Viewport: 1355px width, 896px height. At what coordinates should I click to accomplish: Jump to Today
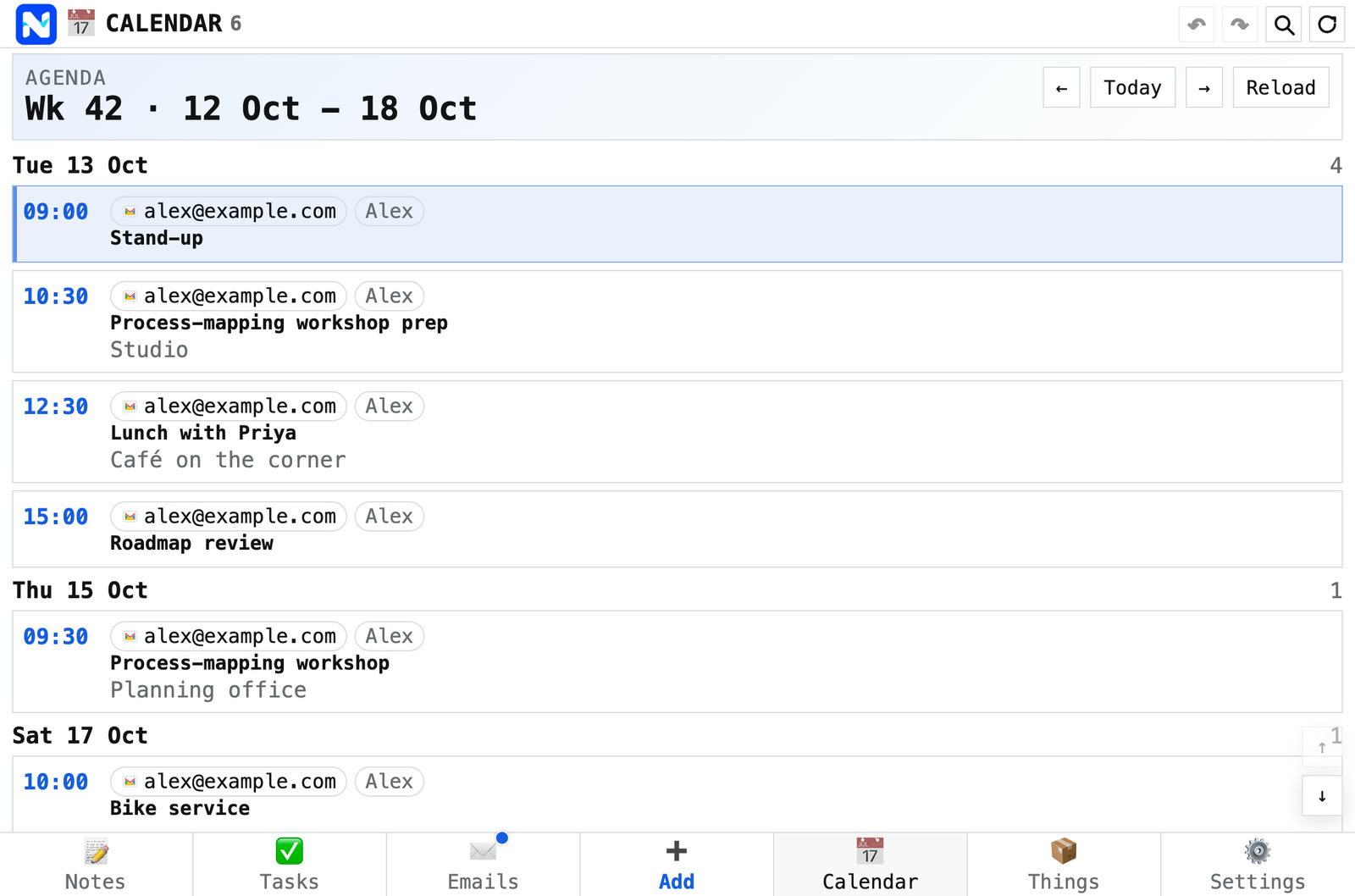click(x=1132, y=87)
